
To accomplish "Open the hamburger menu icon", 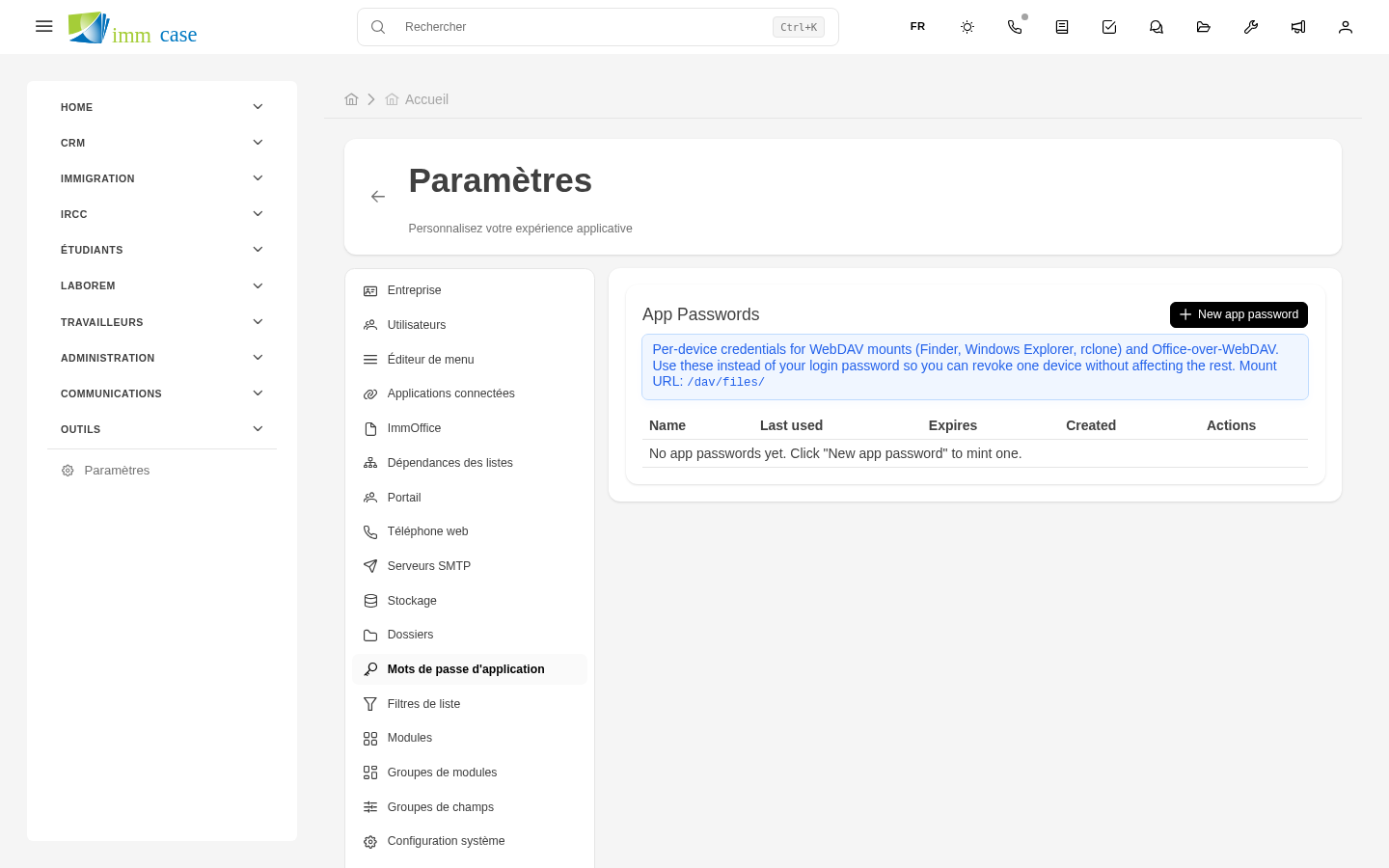I will (x=43, y=27).
